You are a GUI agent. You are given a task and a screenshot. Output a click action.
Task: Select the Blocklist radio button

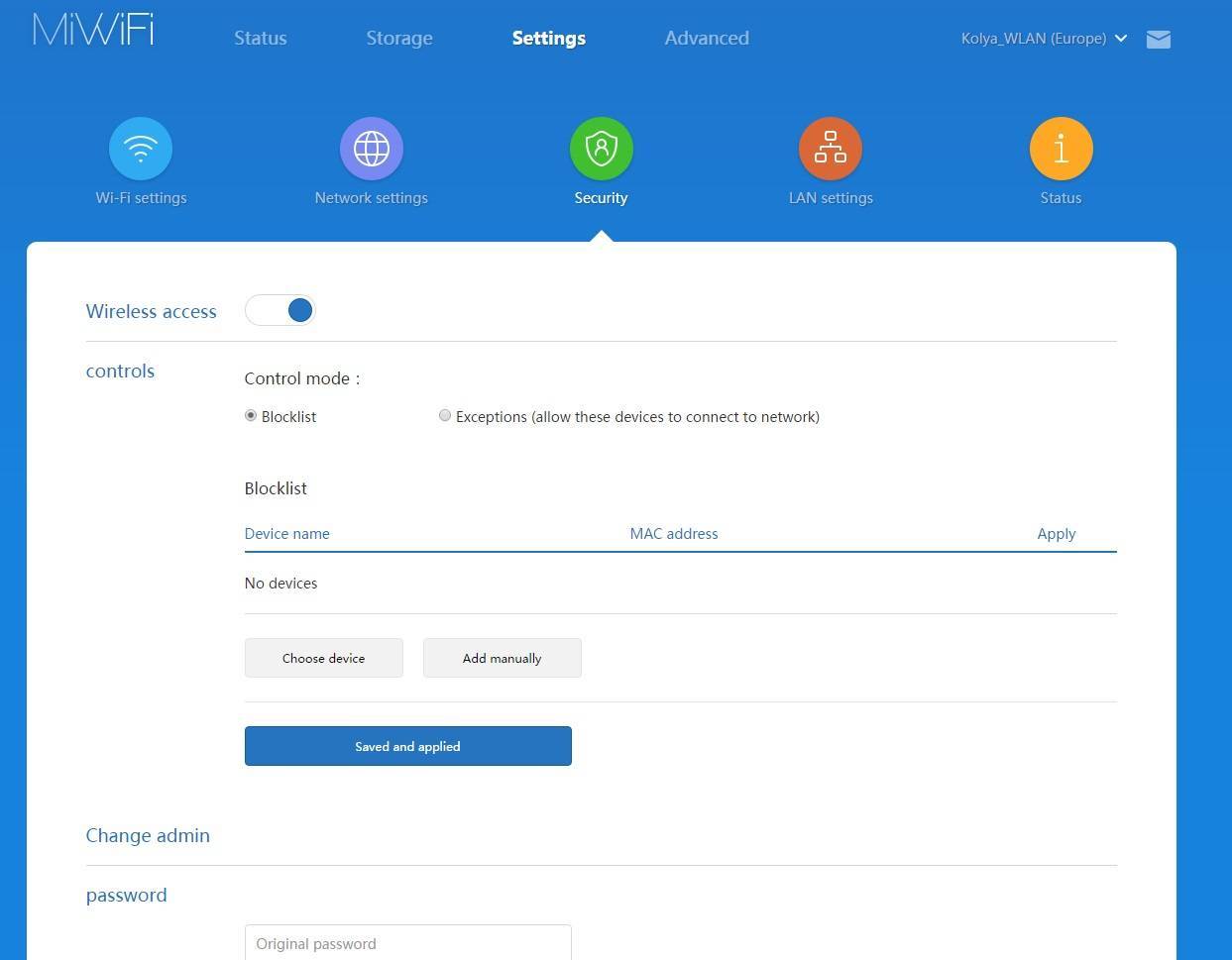pos(251,416)
